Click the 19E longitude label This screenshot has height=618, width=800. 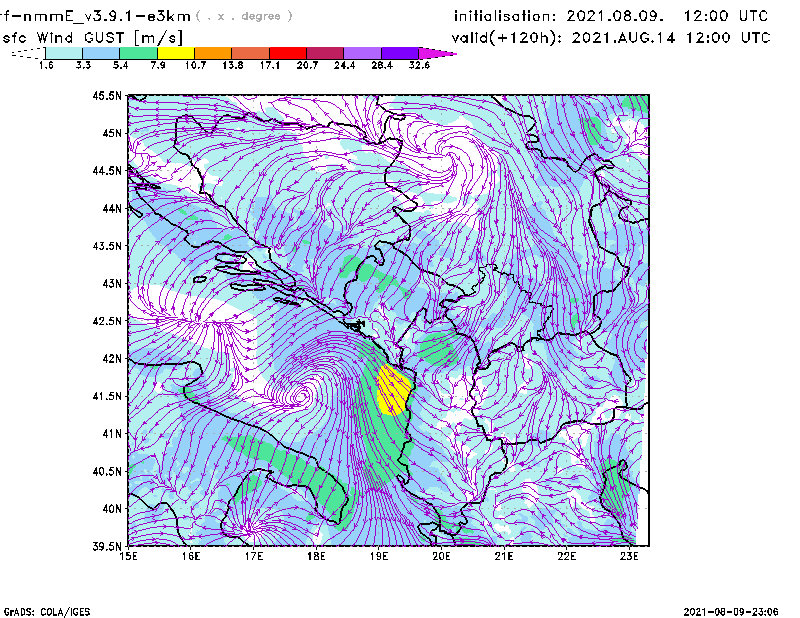pyautogui.click(x=379, y=556)
